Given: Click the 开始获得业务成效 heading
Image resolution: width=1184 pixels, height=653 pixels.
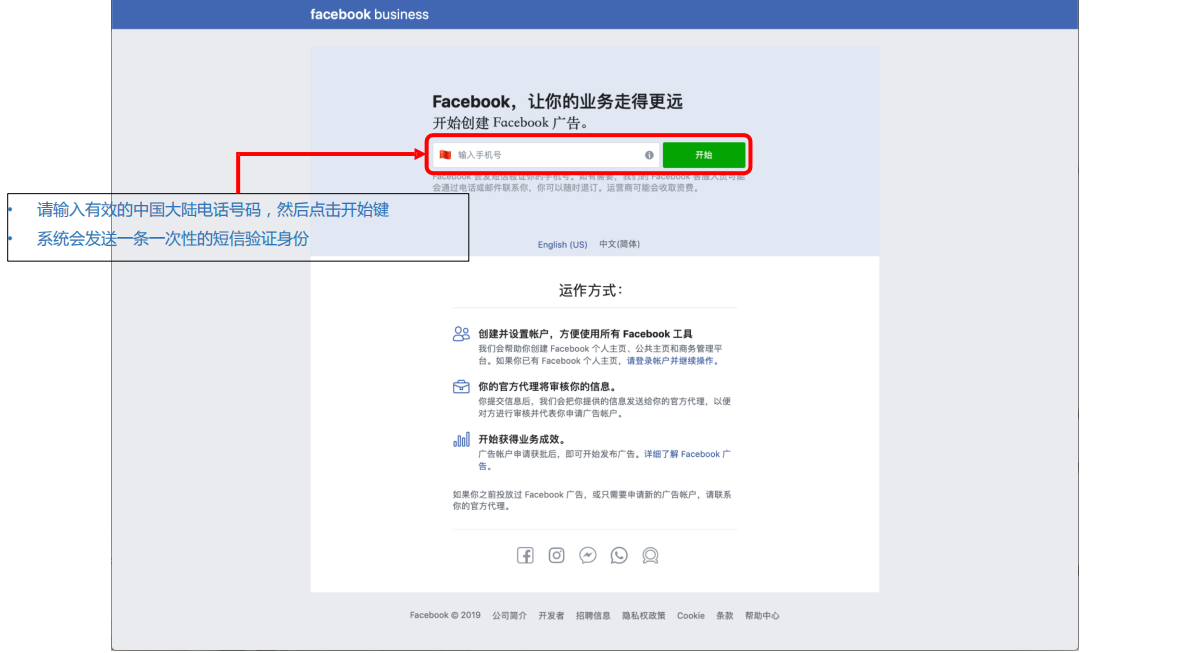Looking at the screenshot, I should pyautogui.click(x=522, y=439).
